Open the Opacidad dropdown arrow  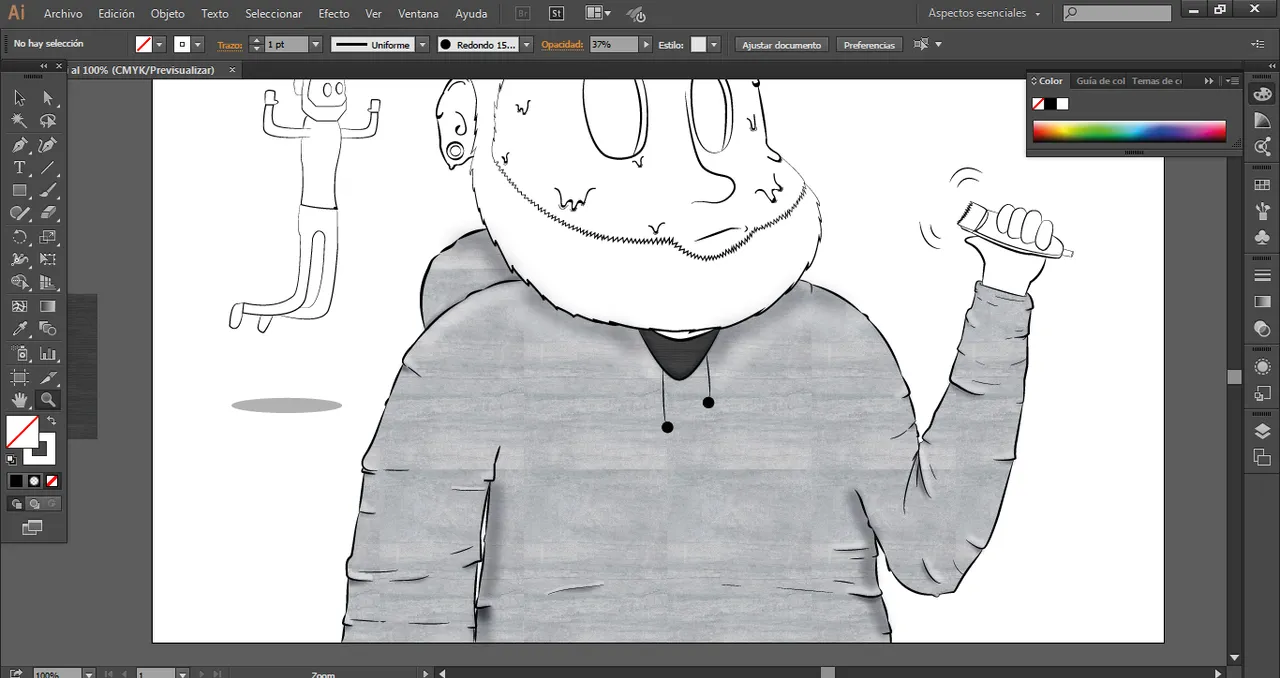coord(645,44)
